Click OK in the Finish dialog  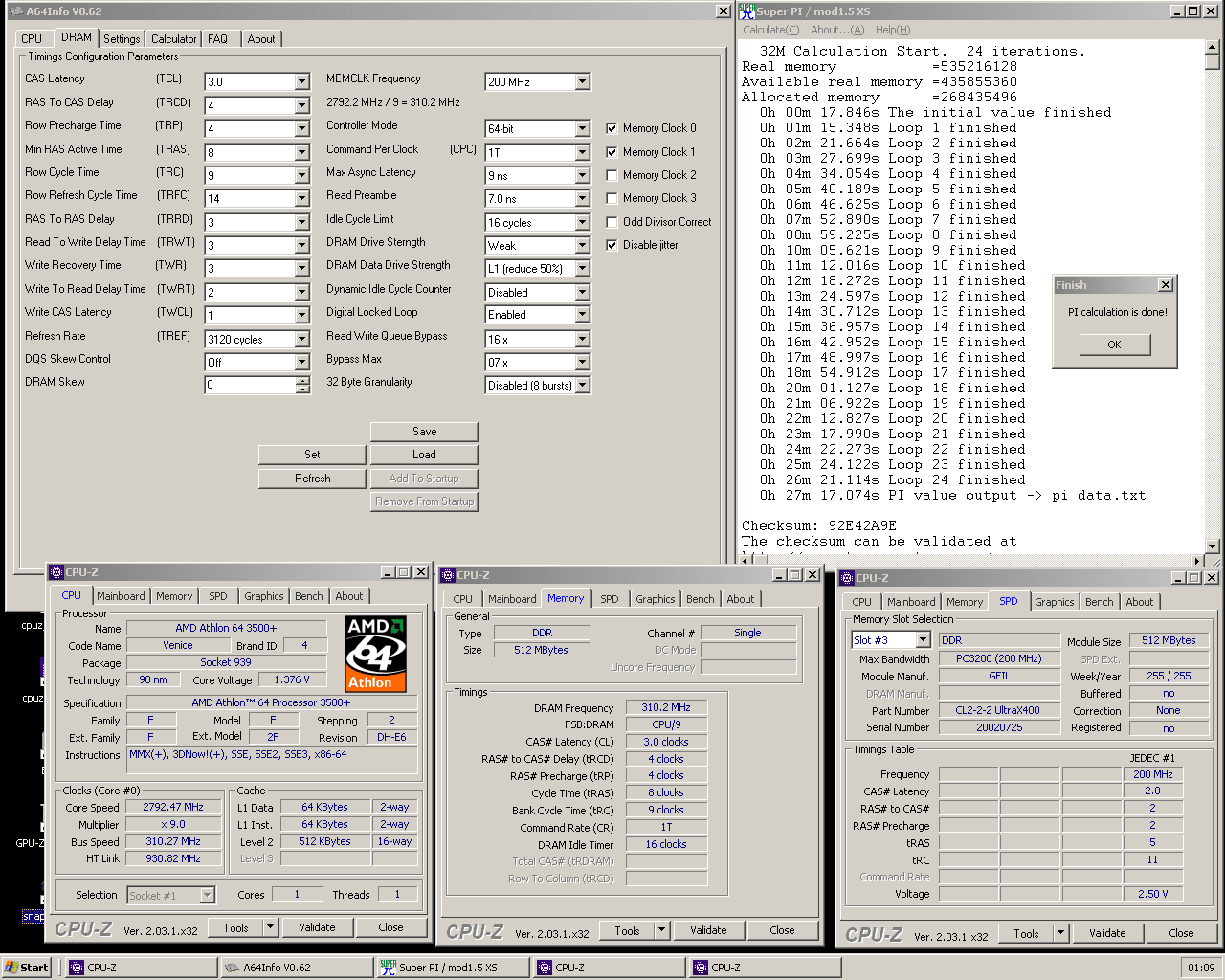(1114, 345)
